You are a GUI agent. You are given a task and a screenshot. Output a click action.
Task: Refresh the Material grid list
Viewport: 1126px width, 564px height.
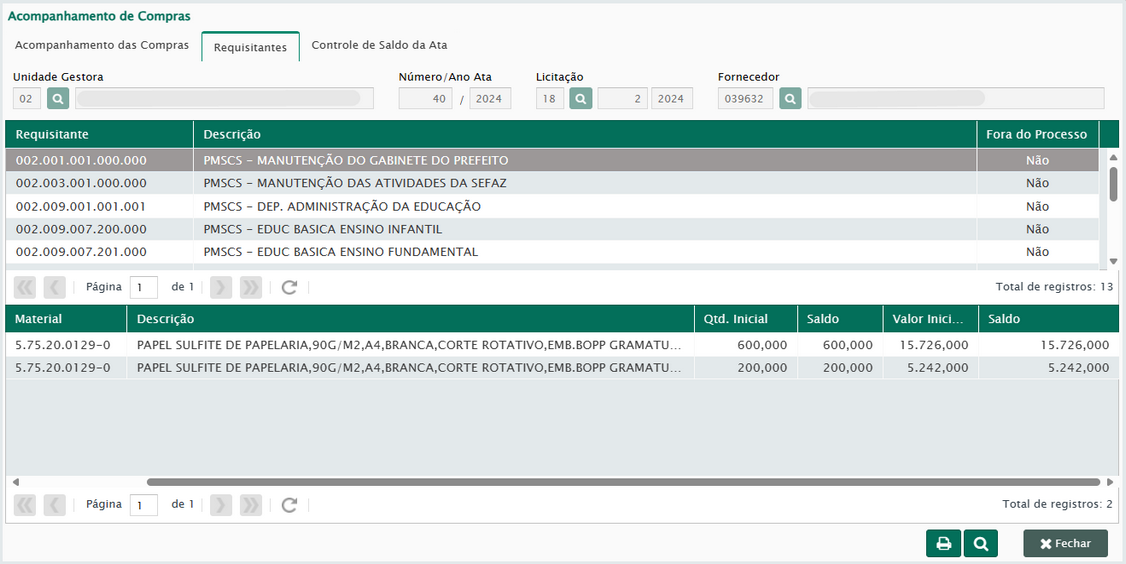point(289,505)
